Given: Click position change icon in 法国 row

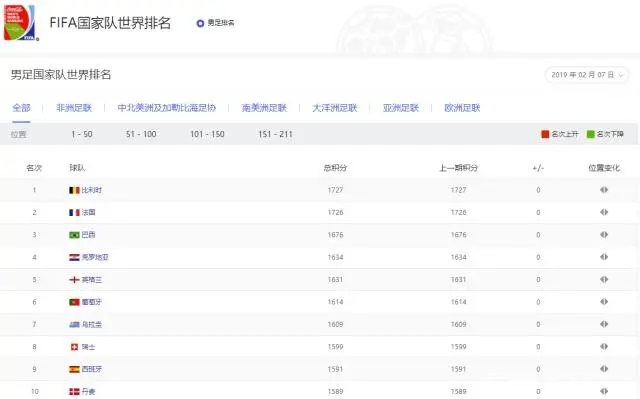Looking at the screenshot, I should click(x=604, y=212).
